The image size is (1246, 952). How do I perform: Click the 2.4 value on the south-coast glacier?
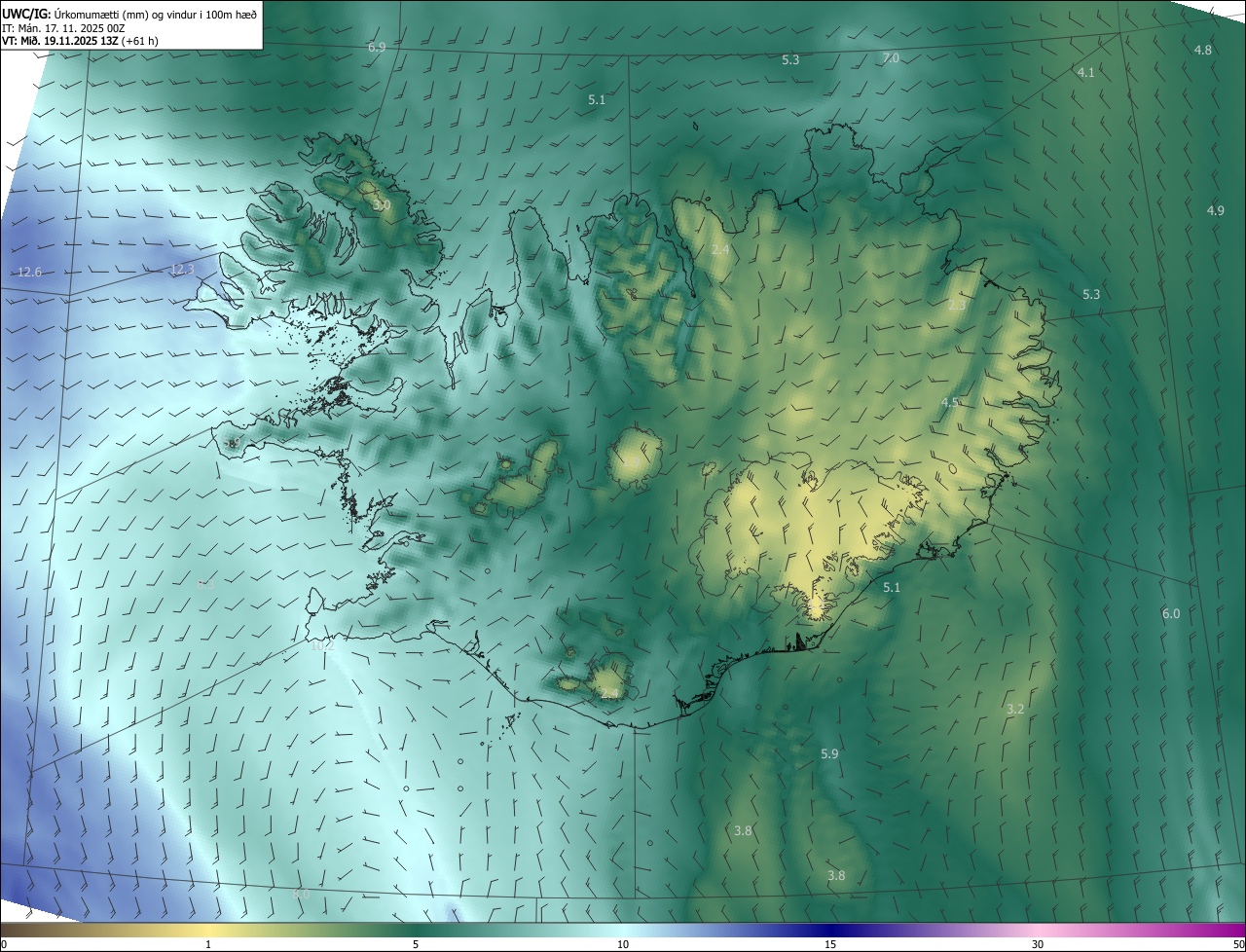[610, 694]
